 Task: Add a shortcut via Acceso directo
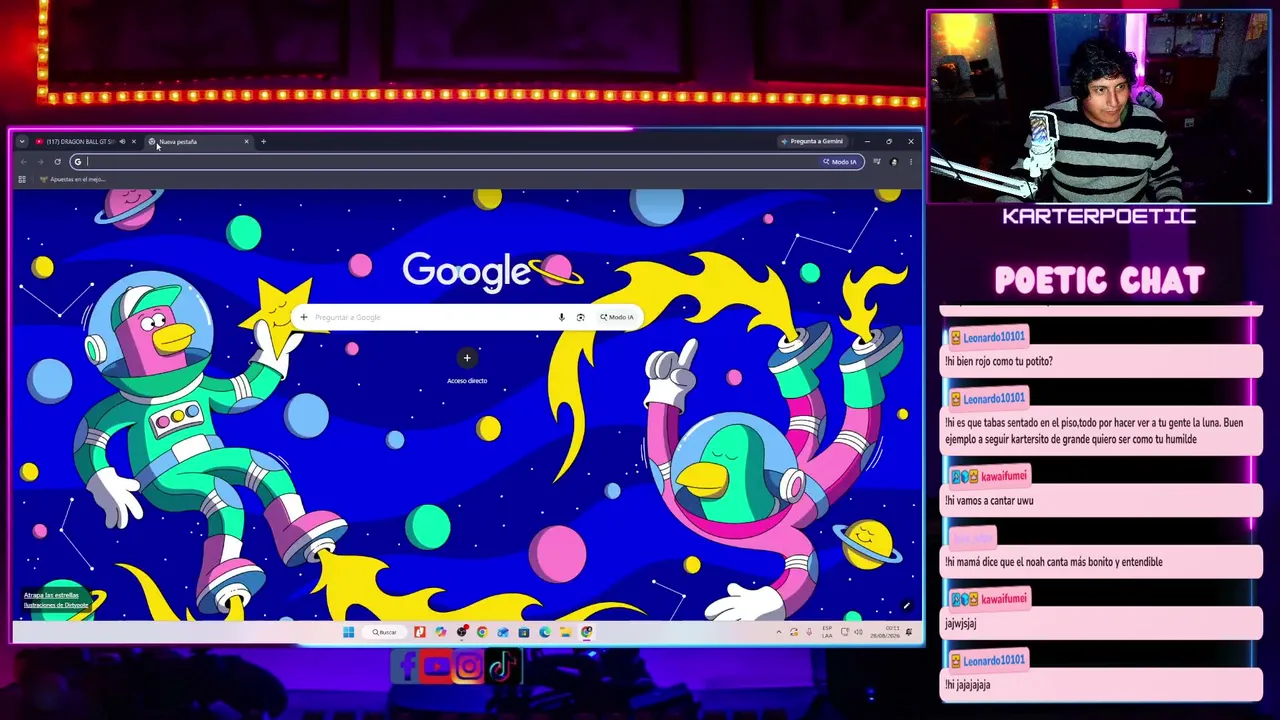point(467,365)
